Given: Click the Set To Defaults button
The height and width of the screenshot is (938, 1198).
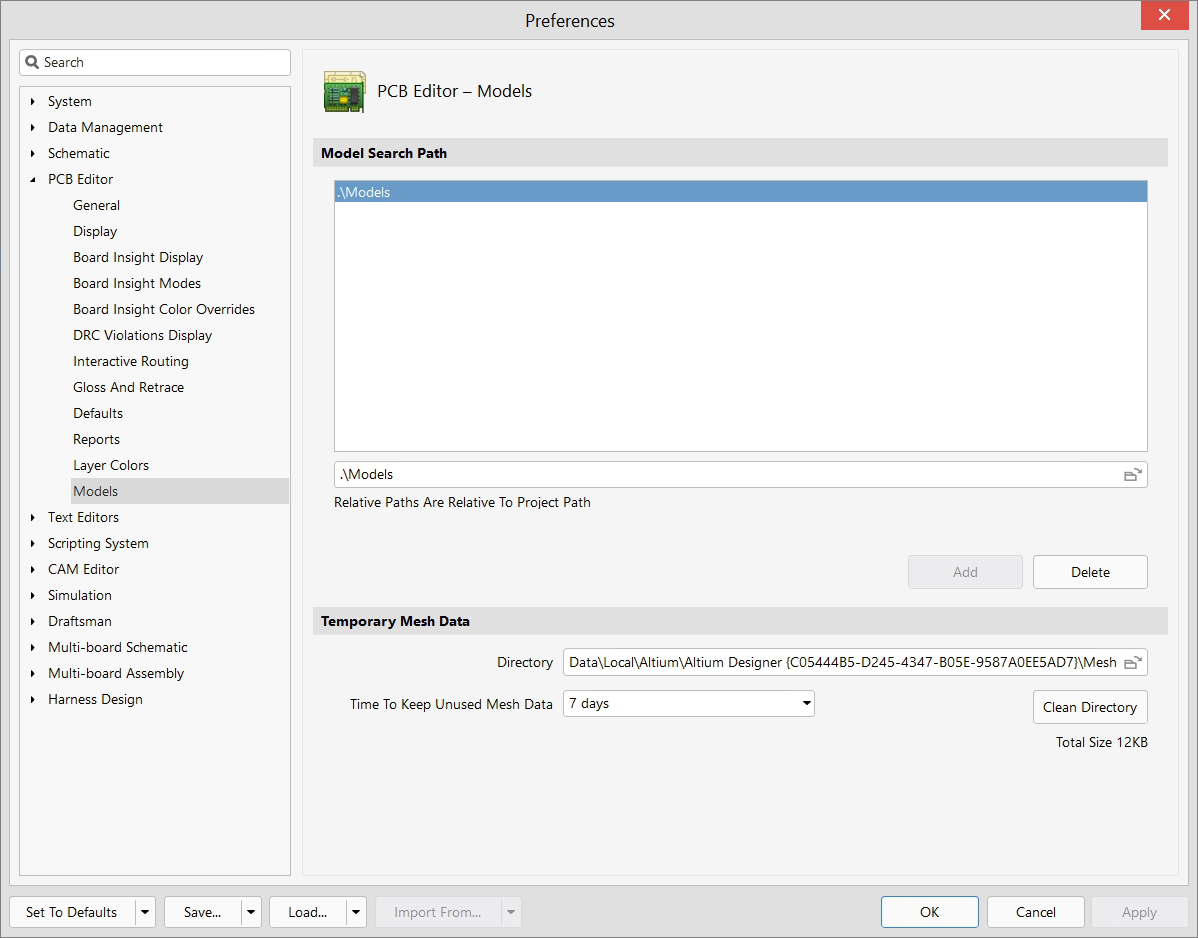Looking at the screenshot, I should click(x=72, y=912).
